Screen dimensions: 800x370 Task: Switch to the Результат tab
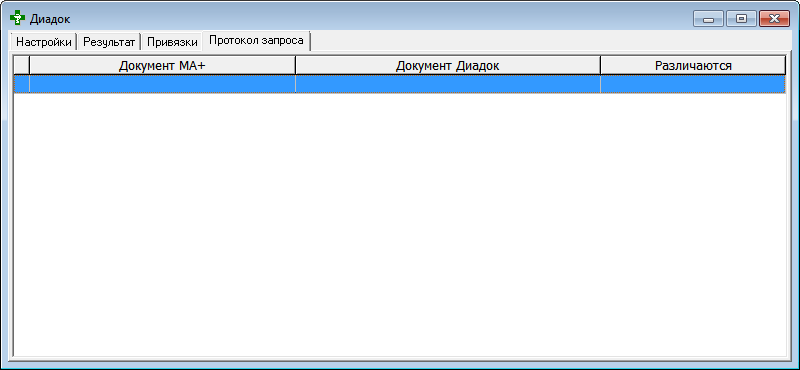(x=109, y=42)
